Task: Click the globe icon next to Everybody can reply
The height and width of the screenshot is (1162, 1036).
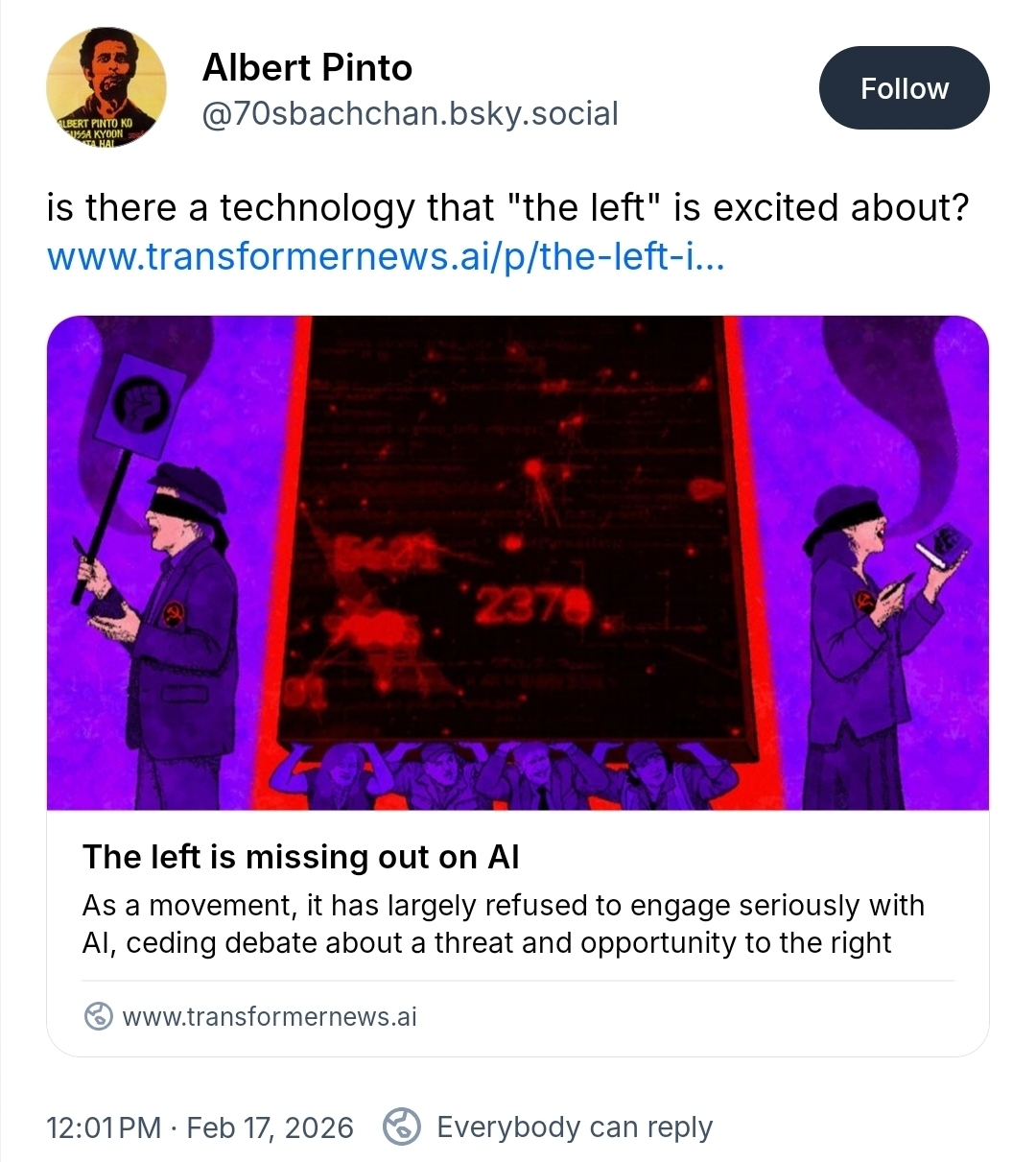Action: pyautogui.click(x=402, y=1126)
